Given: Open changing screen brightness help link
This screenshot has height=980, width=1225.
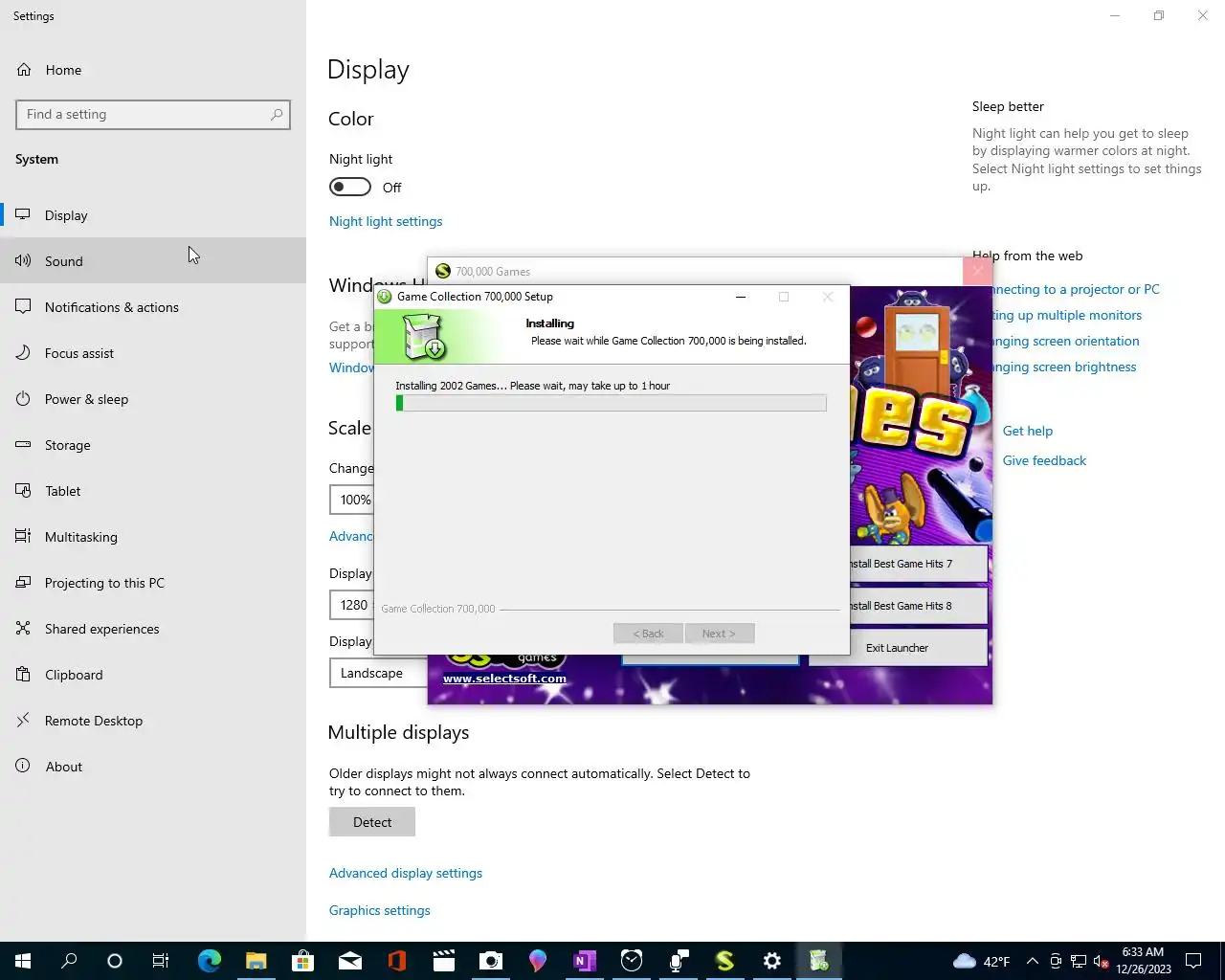Looking at the screenshot, I should [1064, 367].
